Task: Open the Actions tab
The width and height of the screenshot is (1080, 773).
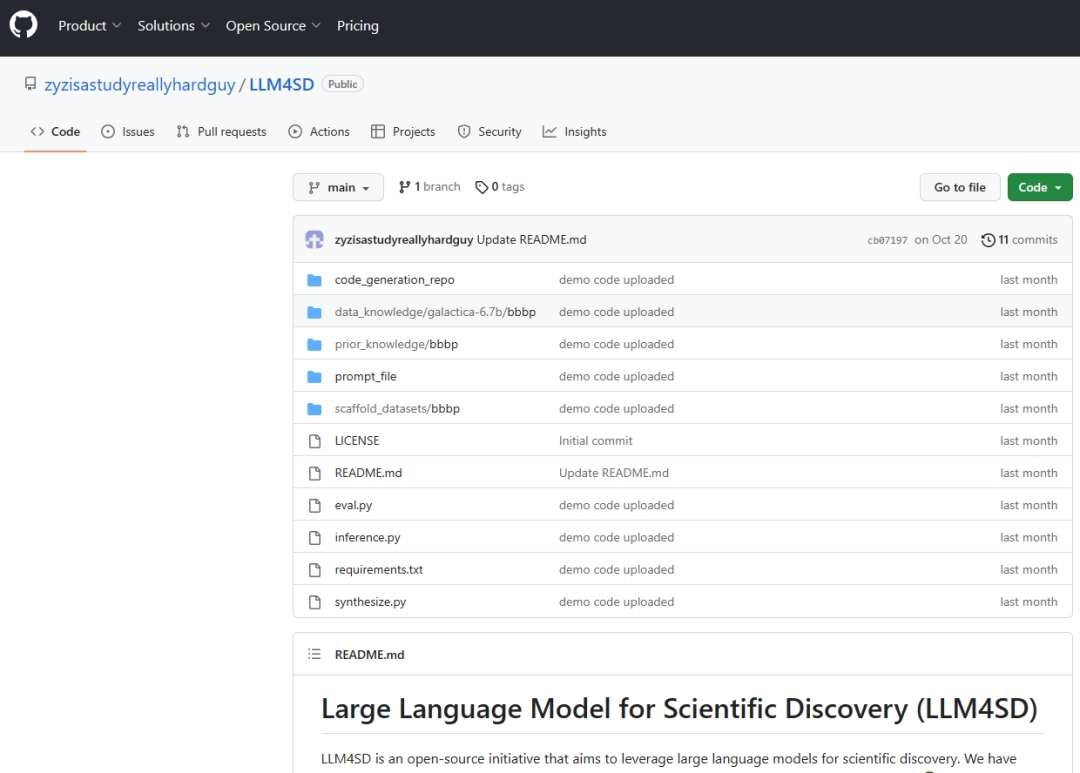Action: 319,132
